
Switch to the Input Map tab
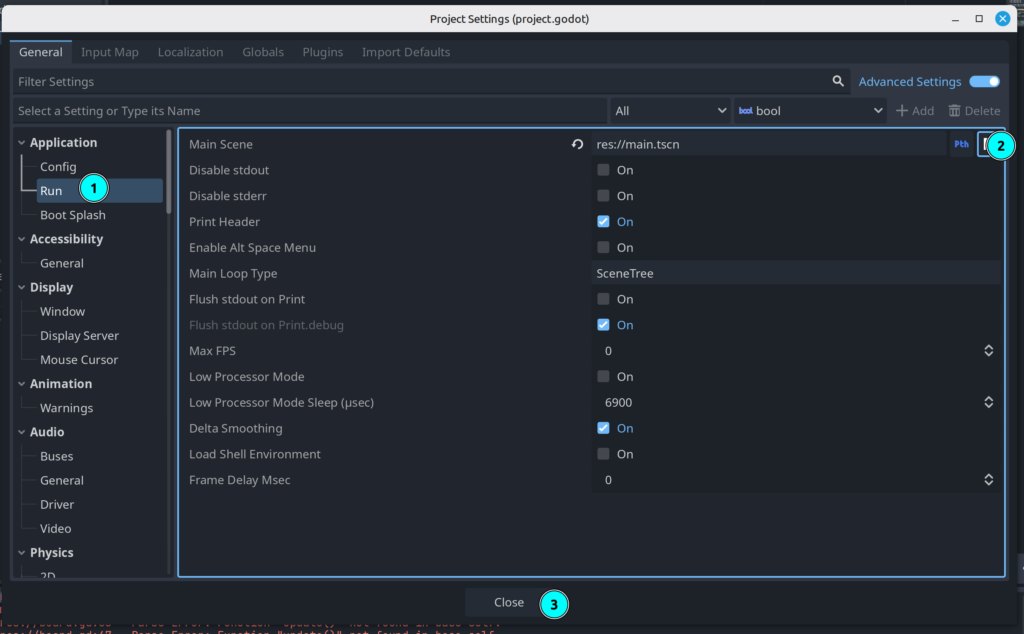[110, 52]
